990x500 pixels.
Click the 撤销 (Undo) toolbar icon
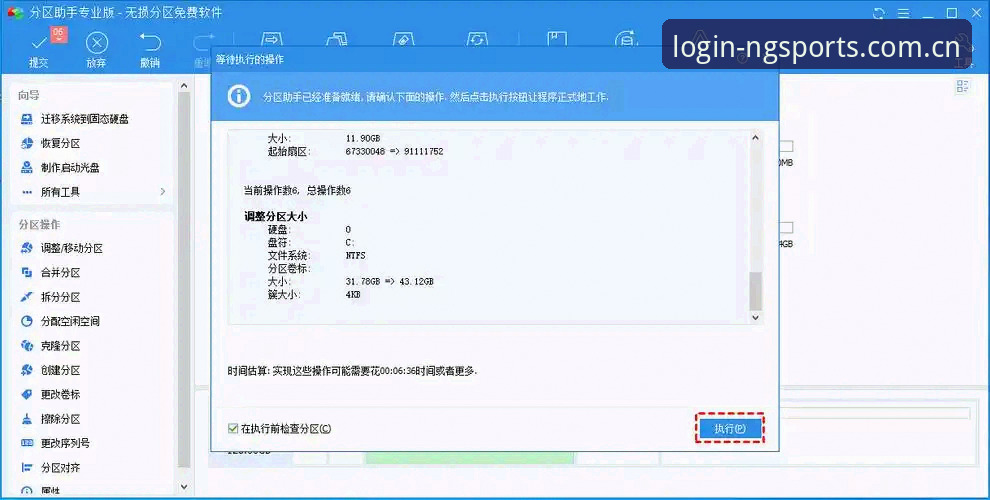[150, 43]
